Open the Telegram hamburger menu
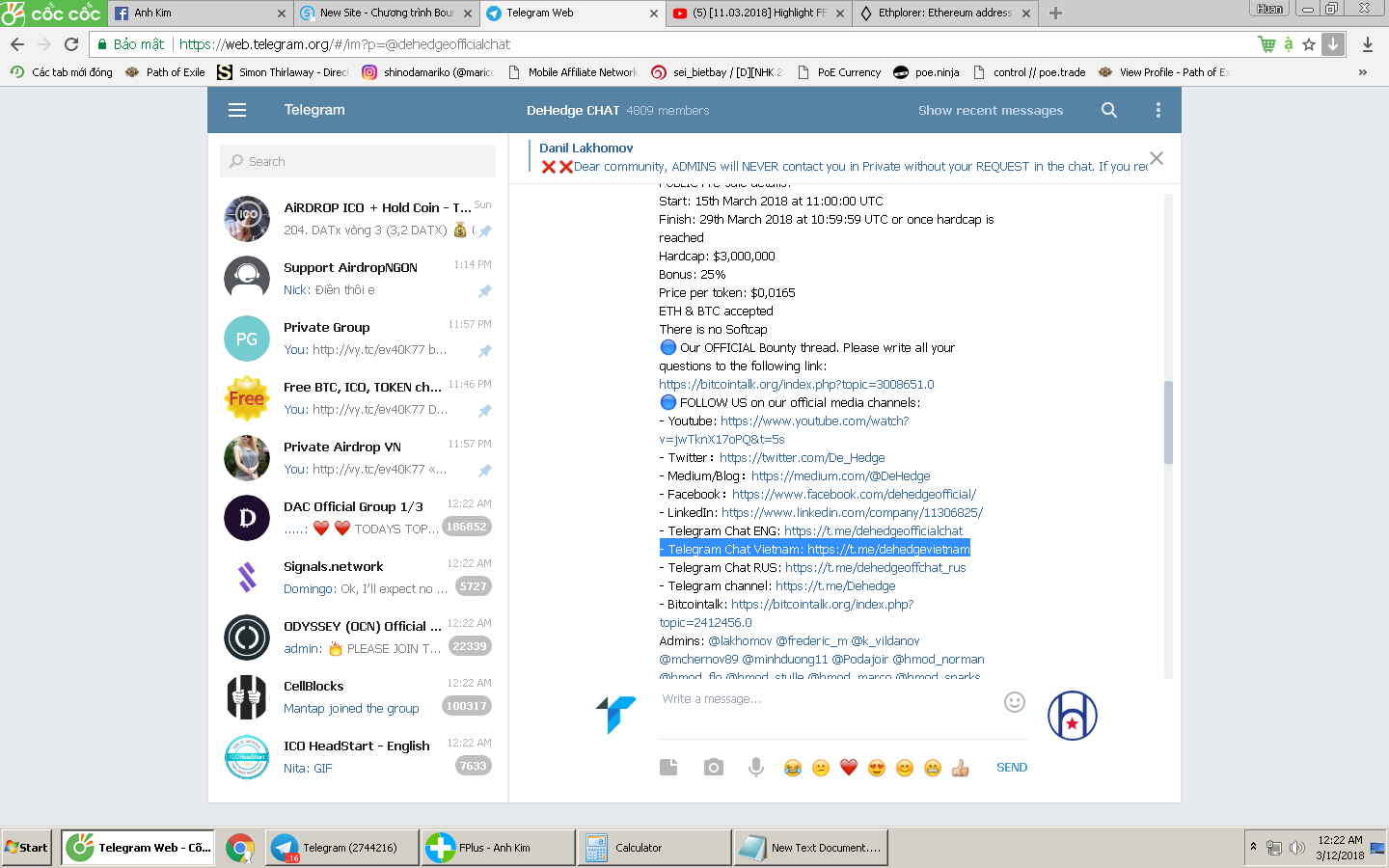This screenshot has height=868, width=1389. coord(237,110)
